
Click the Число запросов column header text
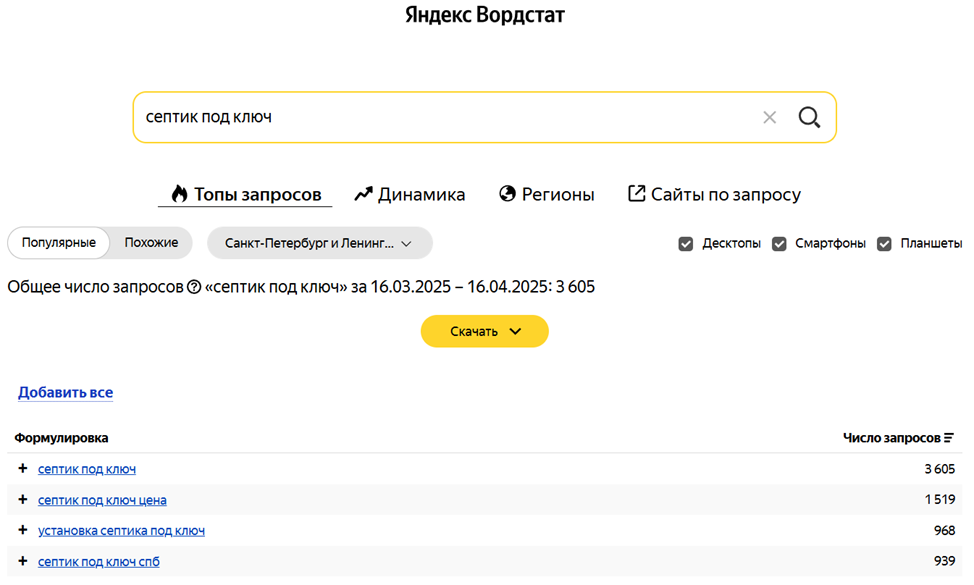point(891,438)
